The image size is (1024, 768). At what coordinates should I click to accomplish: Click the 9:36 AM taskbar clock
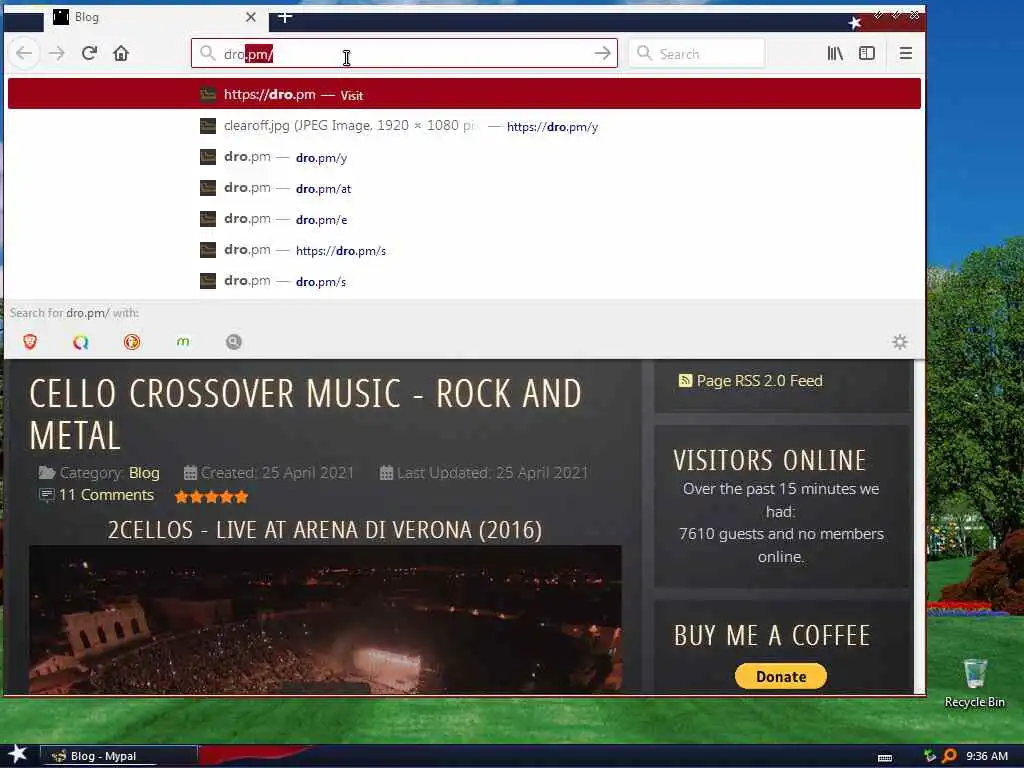pos(987,756)
